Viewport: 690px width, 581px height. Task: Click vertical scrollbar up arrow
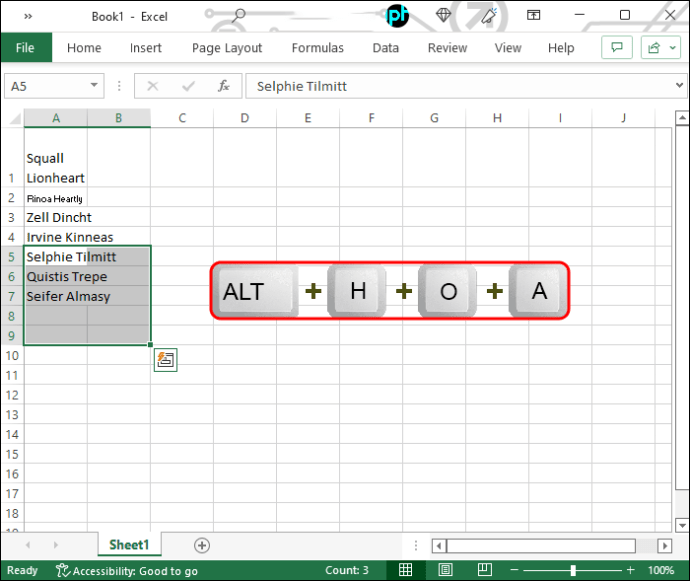click(x=682, y=117)
